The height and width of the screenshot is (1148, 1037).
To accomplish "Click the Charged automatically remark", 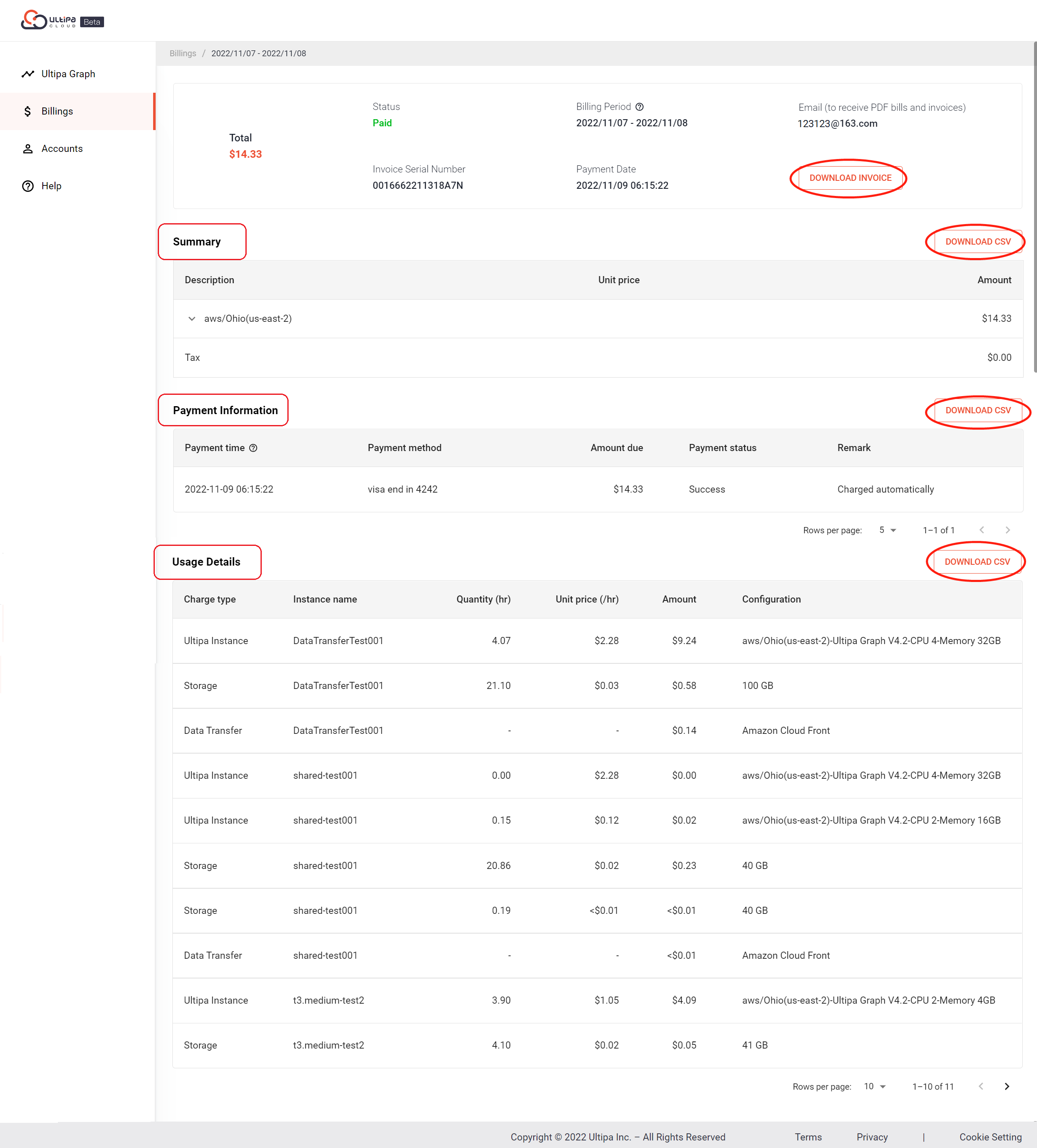I will 886,490.
